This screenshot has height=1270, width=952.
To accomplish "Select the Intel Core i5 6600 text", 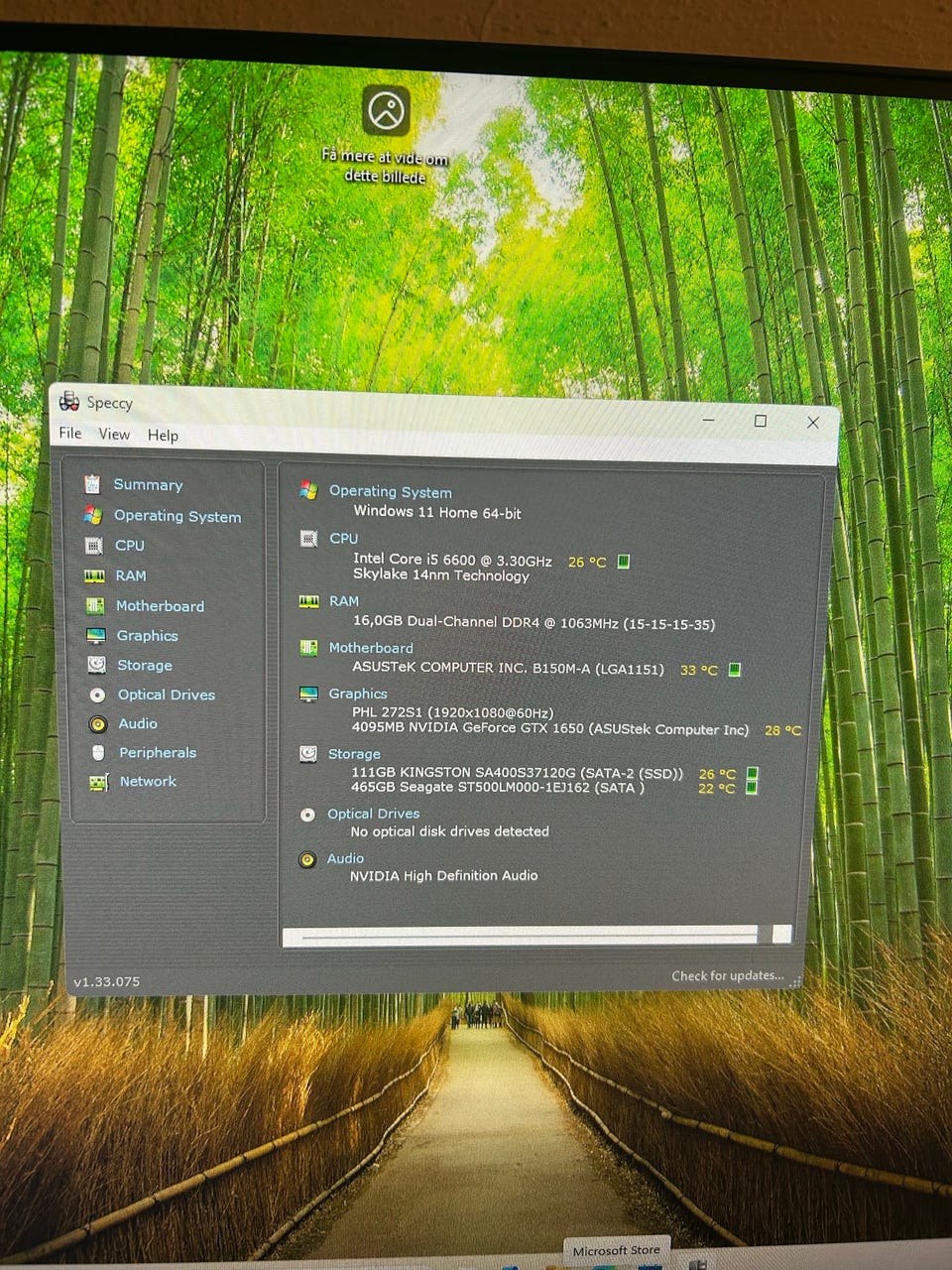I will [452, 560].
